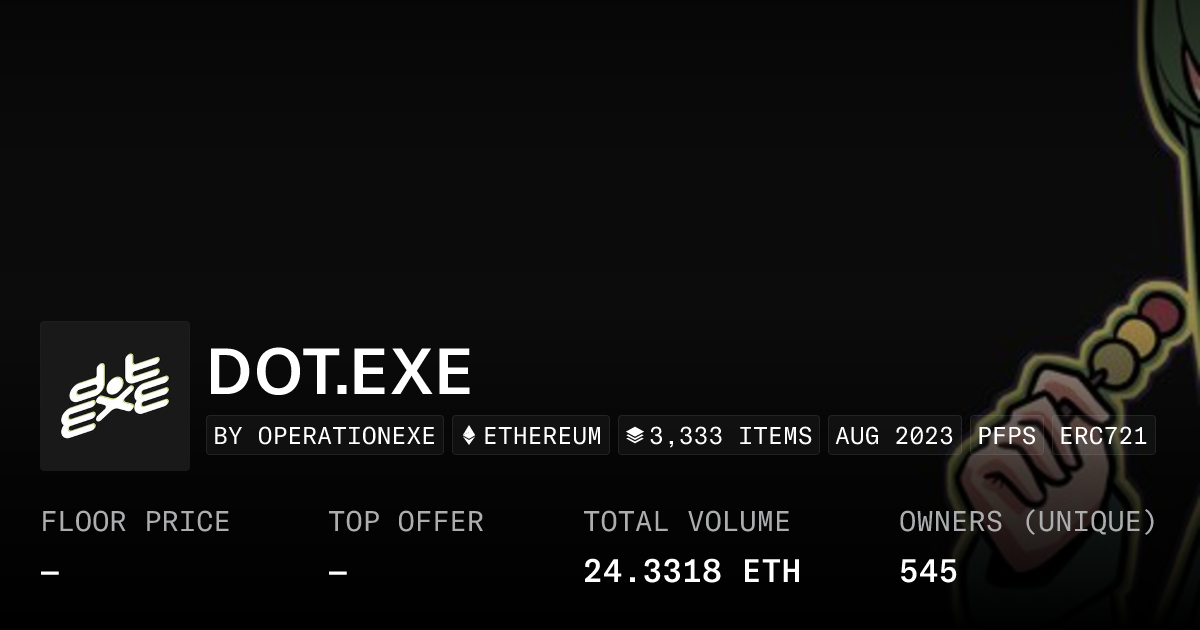1200x630 pixels.
Task: Click the DOT.EXE collection logo thumbnail
Action: [115, 395]
